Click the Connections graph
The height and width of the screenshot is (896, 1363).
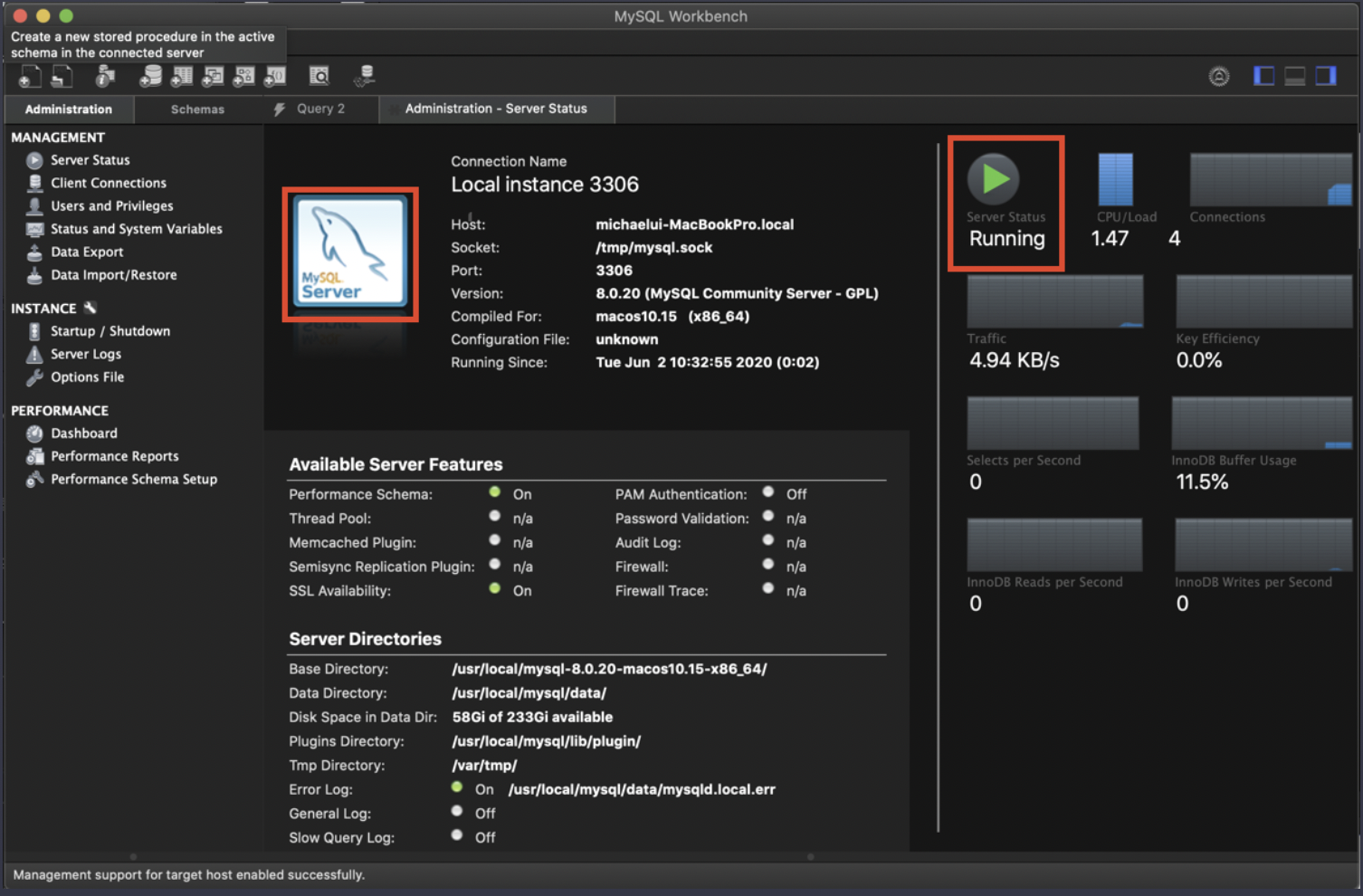click(x=1271, y=179)
